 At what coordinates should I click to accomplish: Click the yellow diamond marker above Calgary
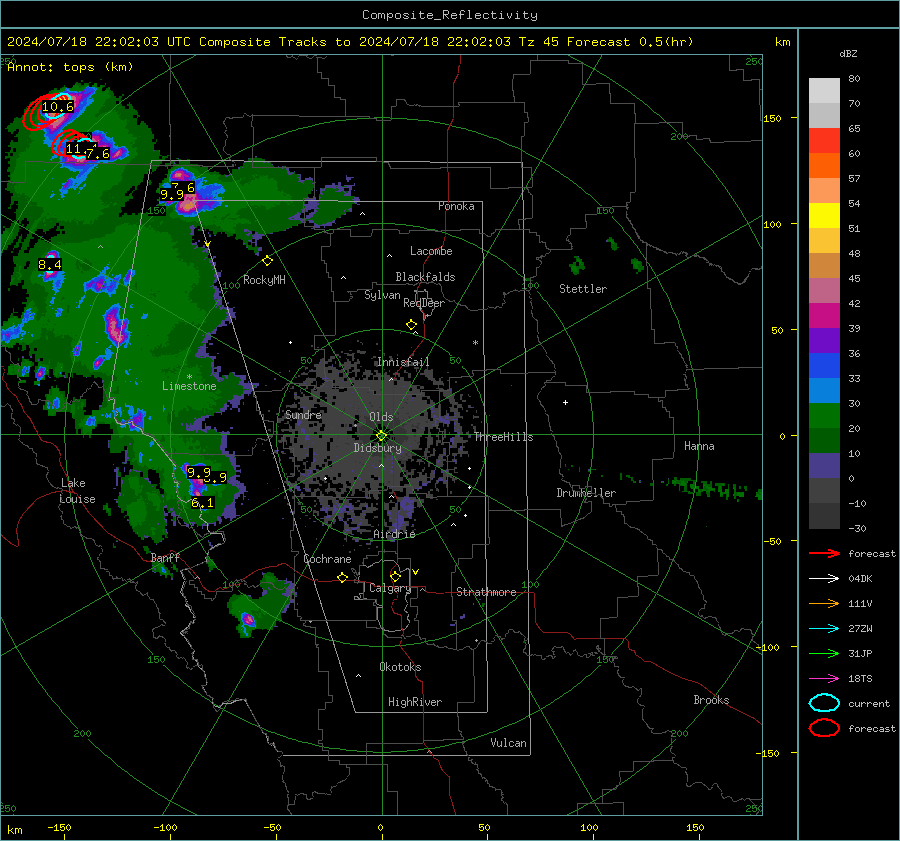pos(395,576)
